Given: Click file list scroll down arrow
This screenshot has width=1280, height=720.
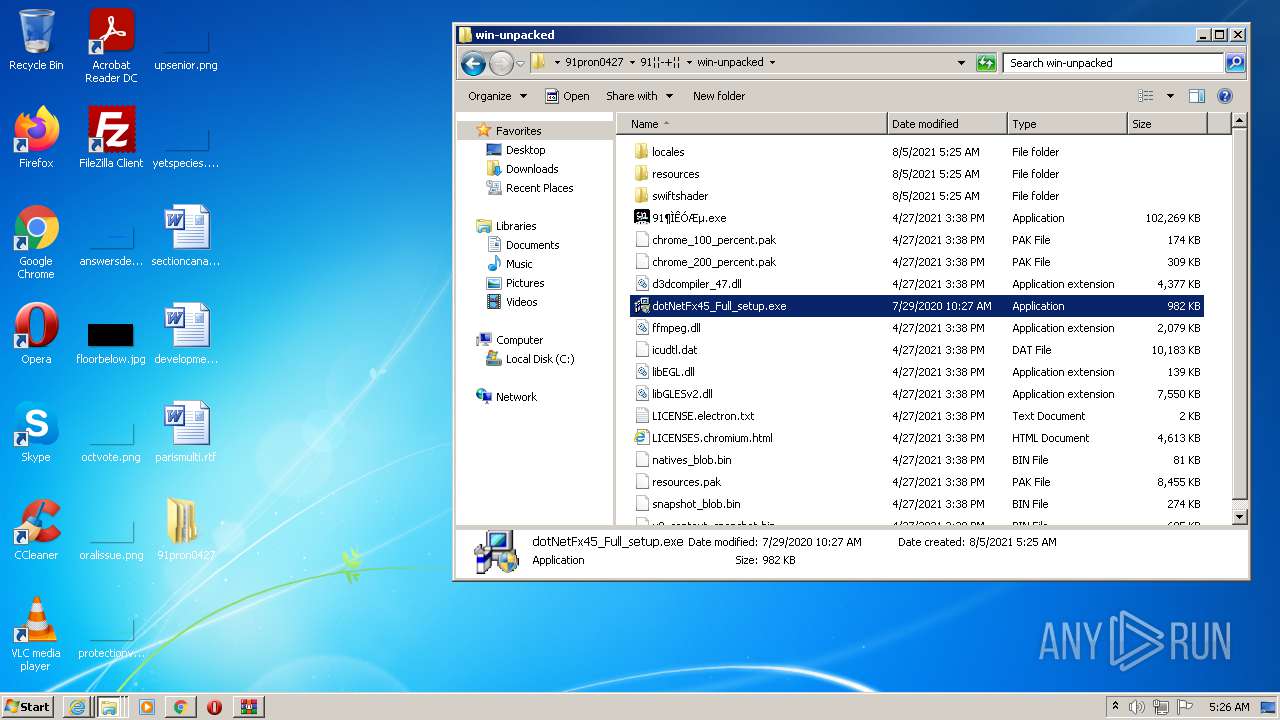Looking at the screenshot, I should coord(1239,517).
